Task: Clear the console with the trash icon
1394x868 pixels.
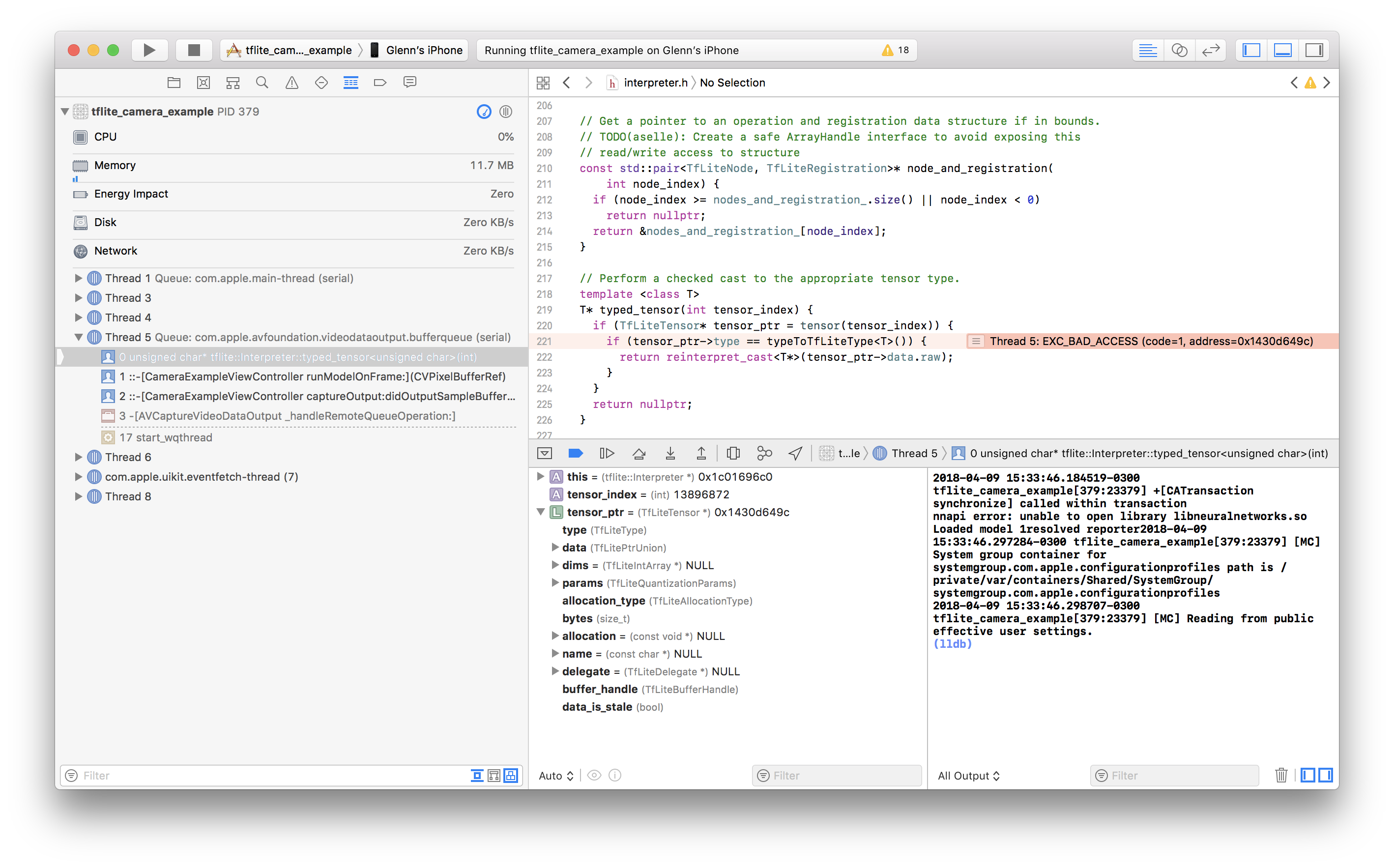Action: [x=1281, y=775]
